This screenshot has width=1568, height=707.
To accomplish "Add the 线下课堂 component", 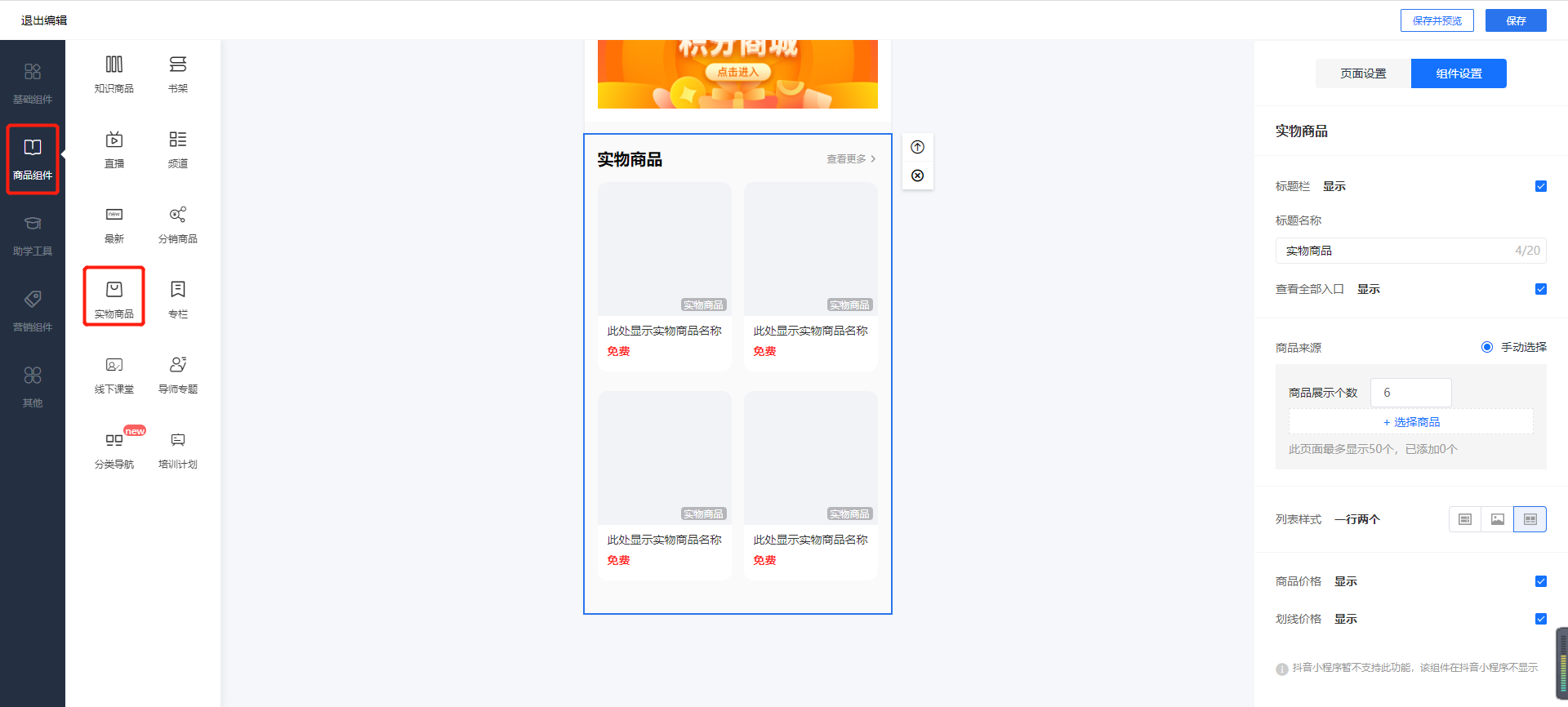I will click(x=114, y=374).
